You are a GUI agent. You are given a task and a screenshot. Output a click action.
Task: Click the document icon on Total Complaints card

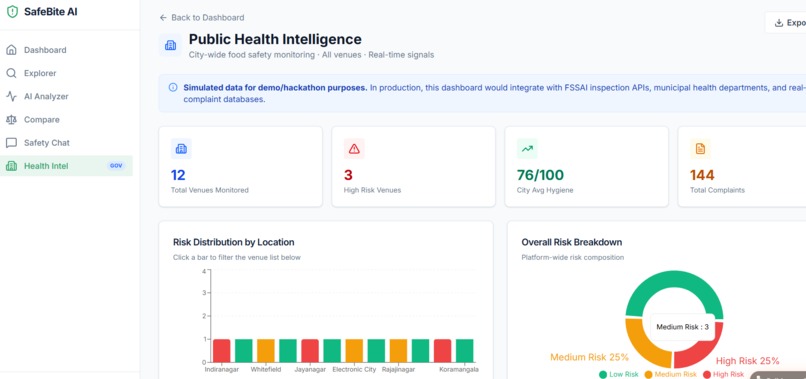700,149
